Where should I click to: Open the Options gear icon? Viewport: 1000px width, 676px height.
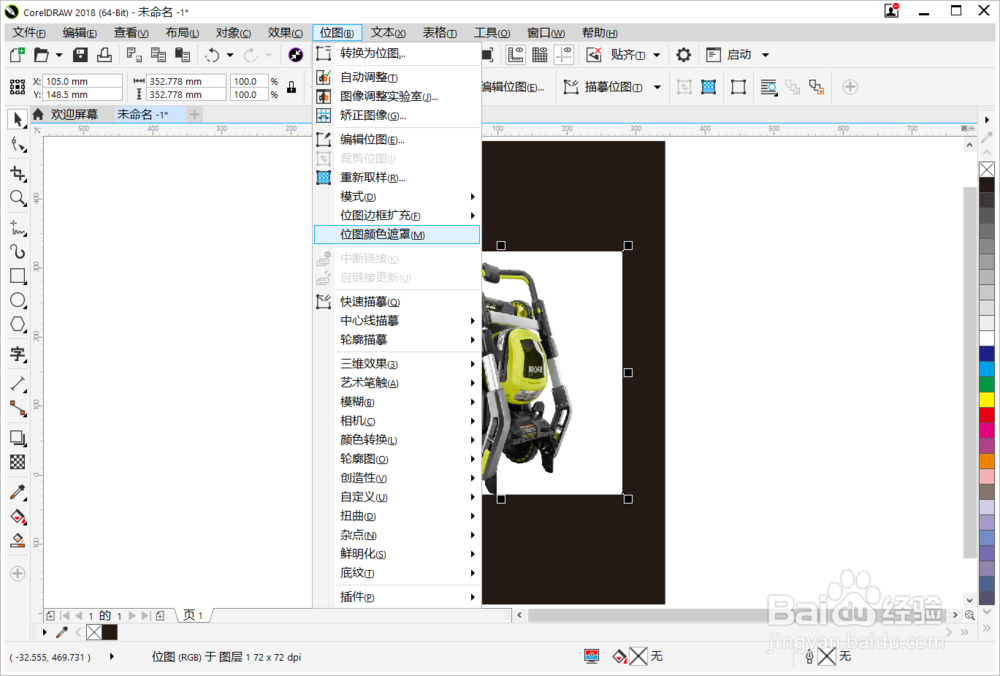click(684, 55)
